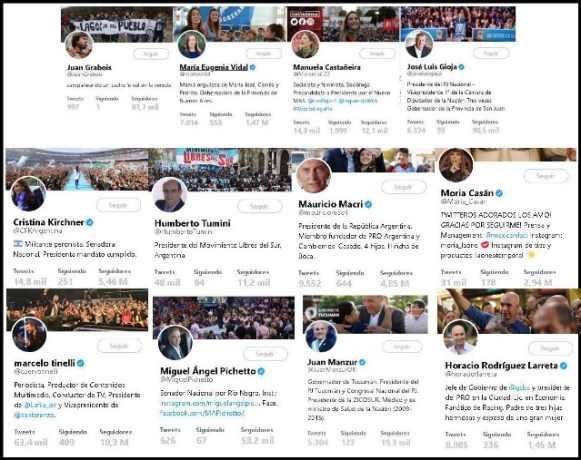The width and height of the screenshot is (581, 460).
Task: Click Seguir on Humberto Tumini's card
Action: (x=259, y=206)
